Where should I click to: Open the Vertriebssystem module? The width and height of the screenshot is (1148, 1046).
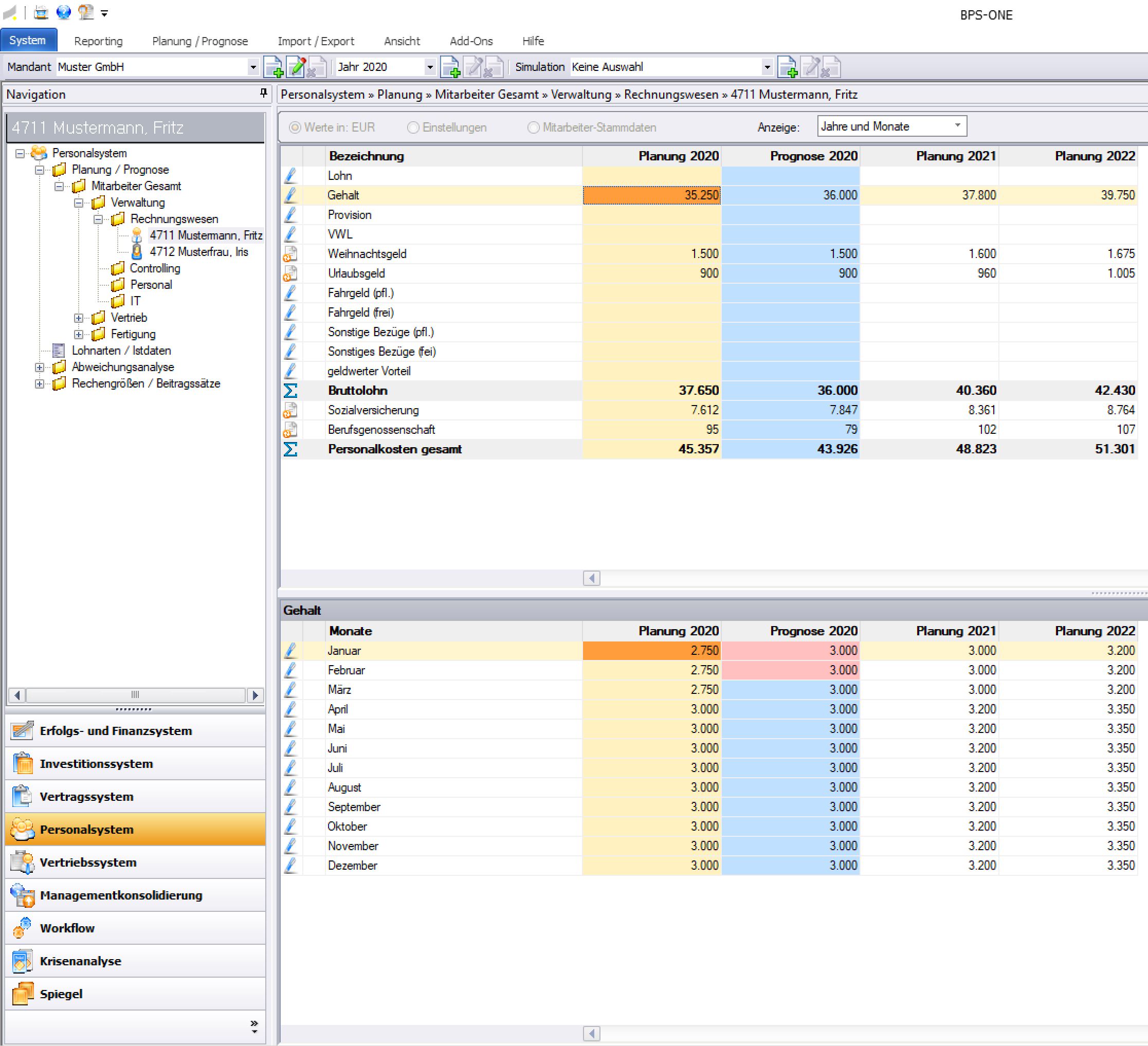(x=136, y=863)
